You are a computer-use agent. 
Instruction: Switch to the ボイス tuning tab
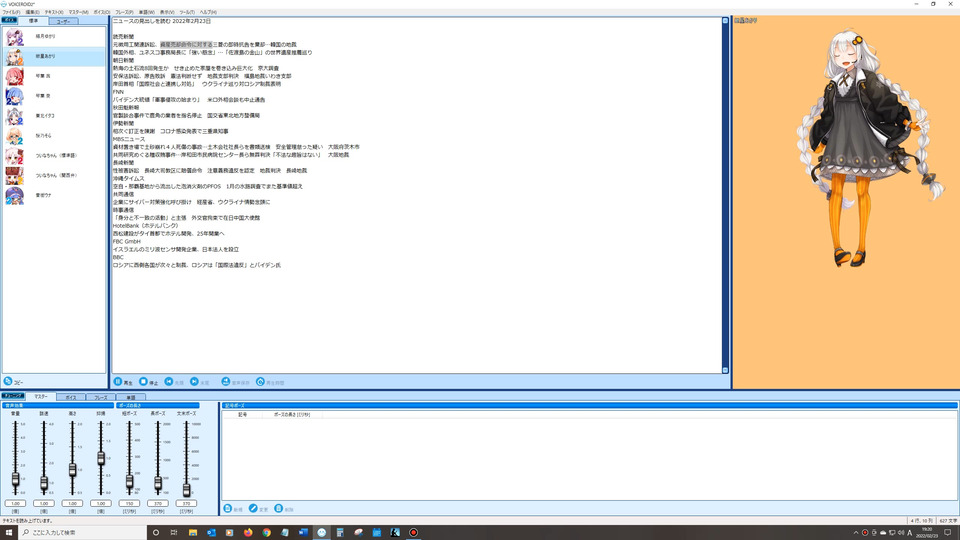(70, 397)
